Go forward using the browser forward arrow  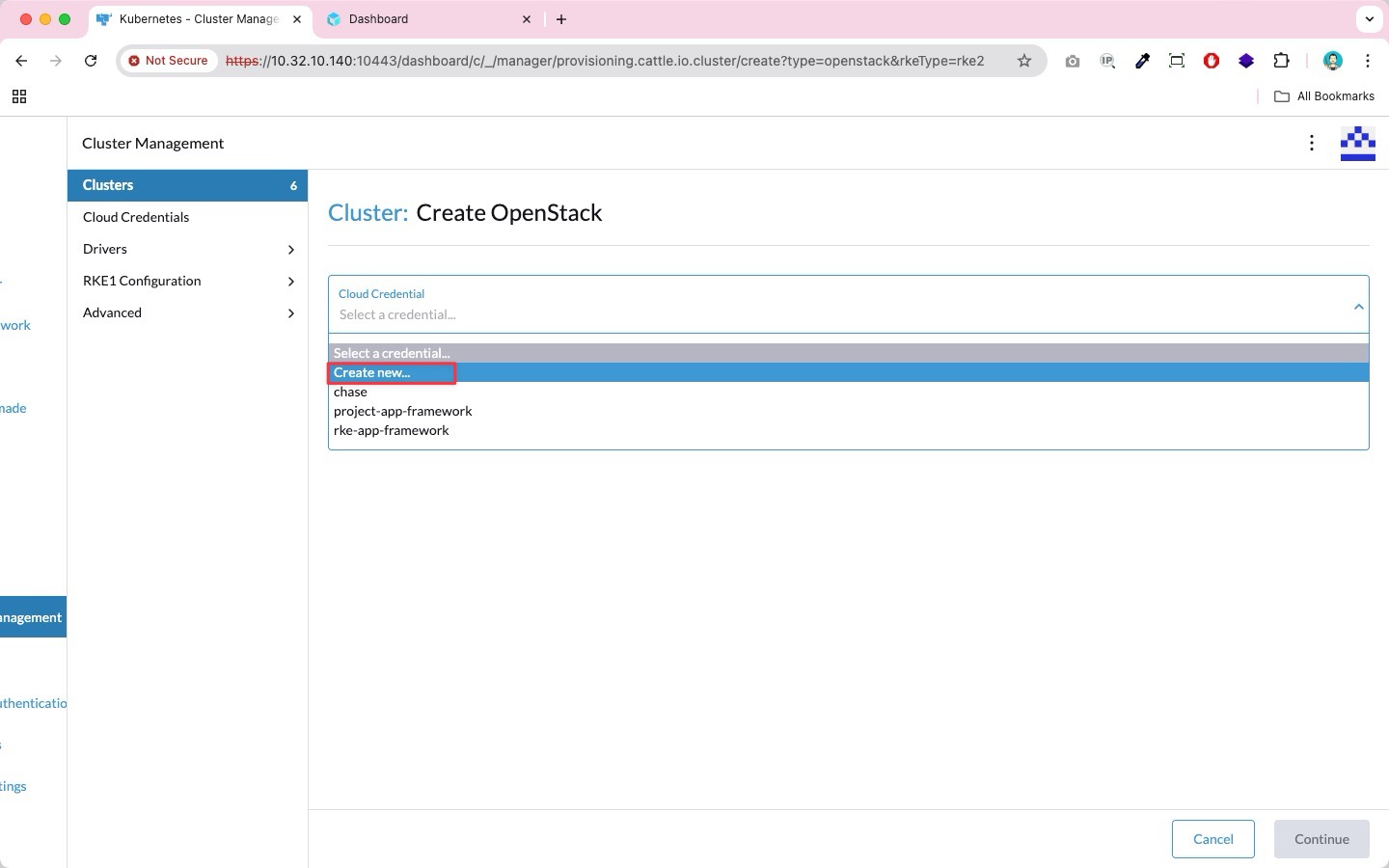[x=56, y=61]
